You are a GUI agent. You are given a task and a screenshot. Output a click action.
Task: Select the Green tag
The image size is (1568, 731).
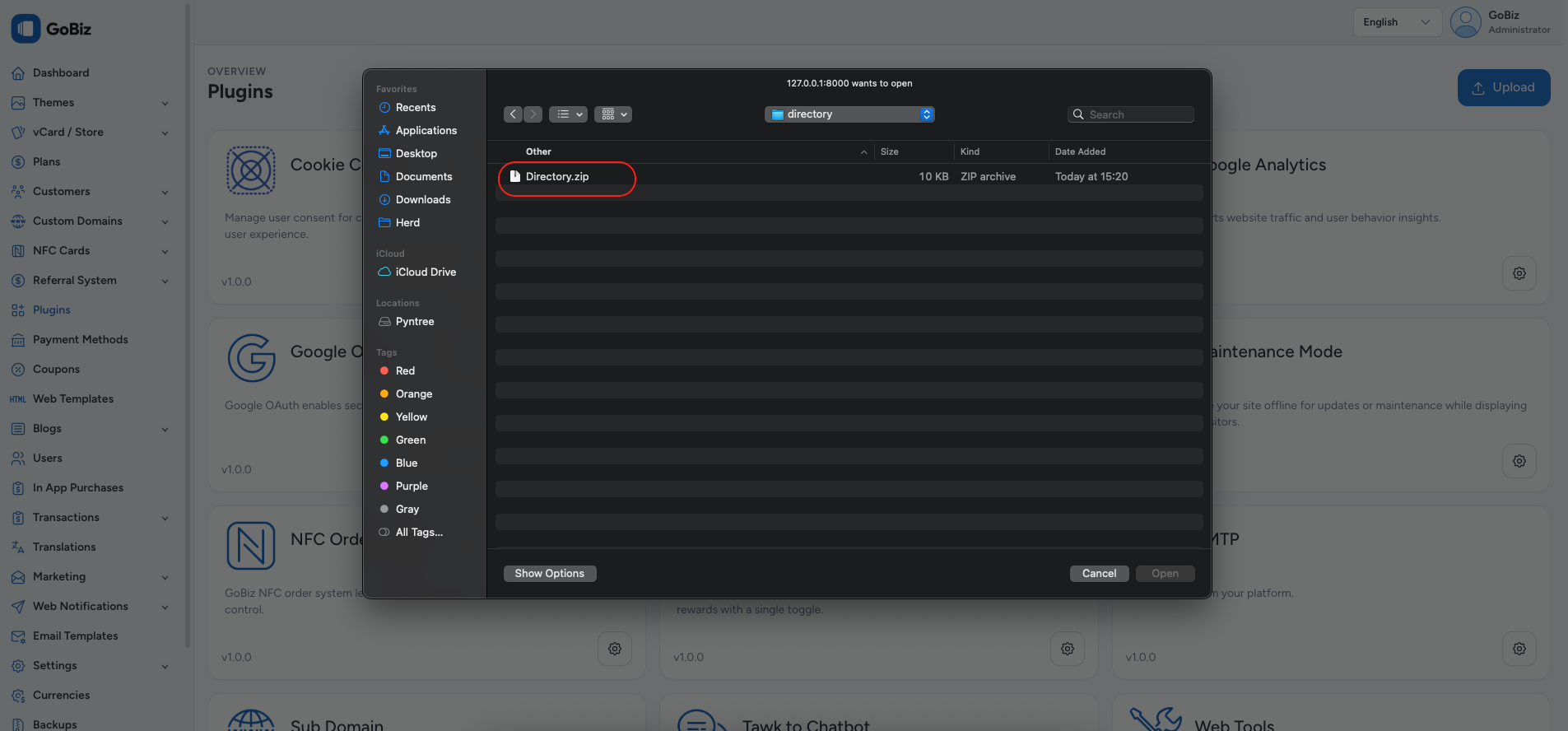[x=410, y=440]
